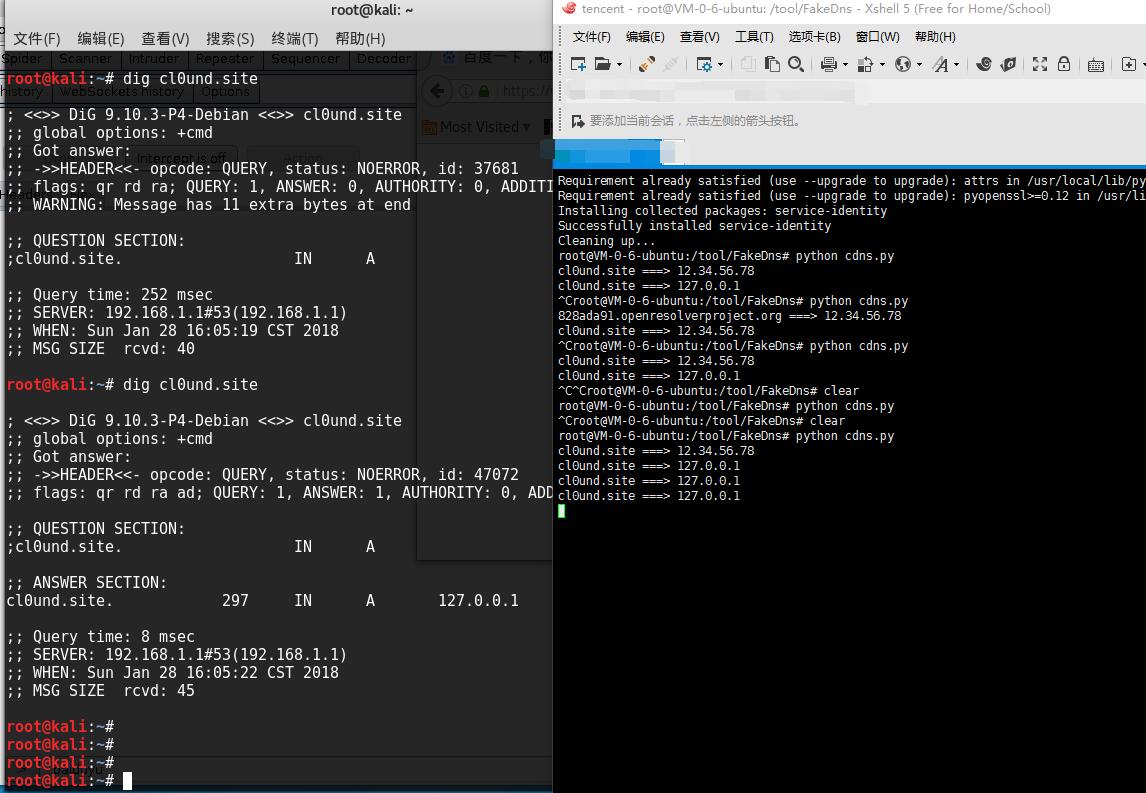Click the padlock lock icon in Xshell

[x=1064, y=64]
